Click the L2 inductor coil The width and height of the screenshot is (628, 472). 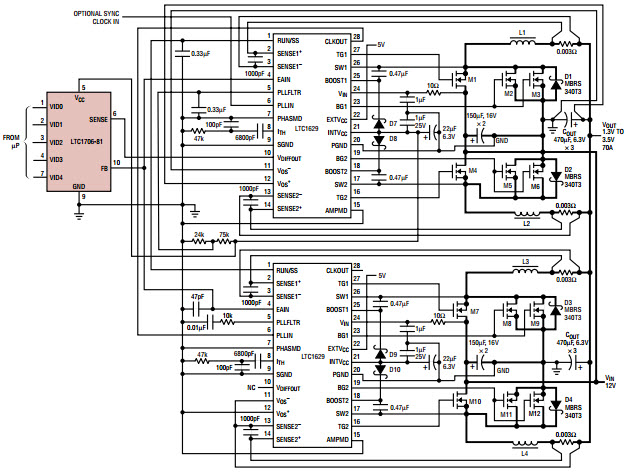pos(523,212)
